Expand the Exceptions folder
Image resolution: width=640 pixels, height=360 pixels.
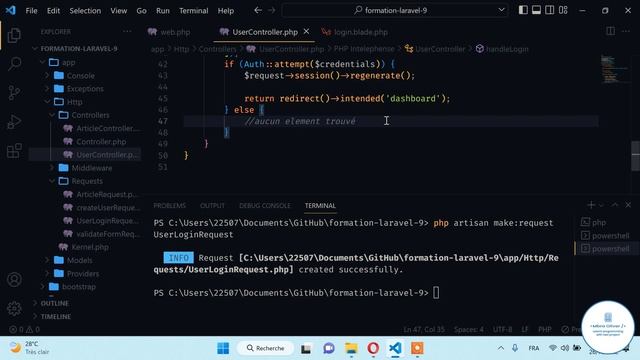(x=85, y=89)
